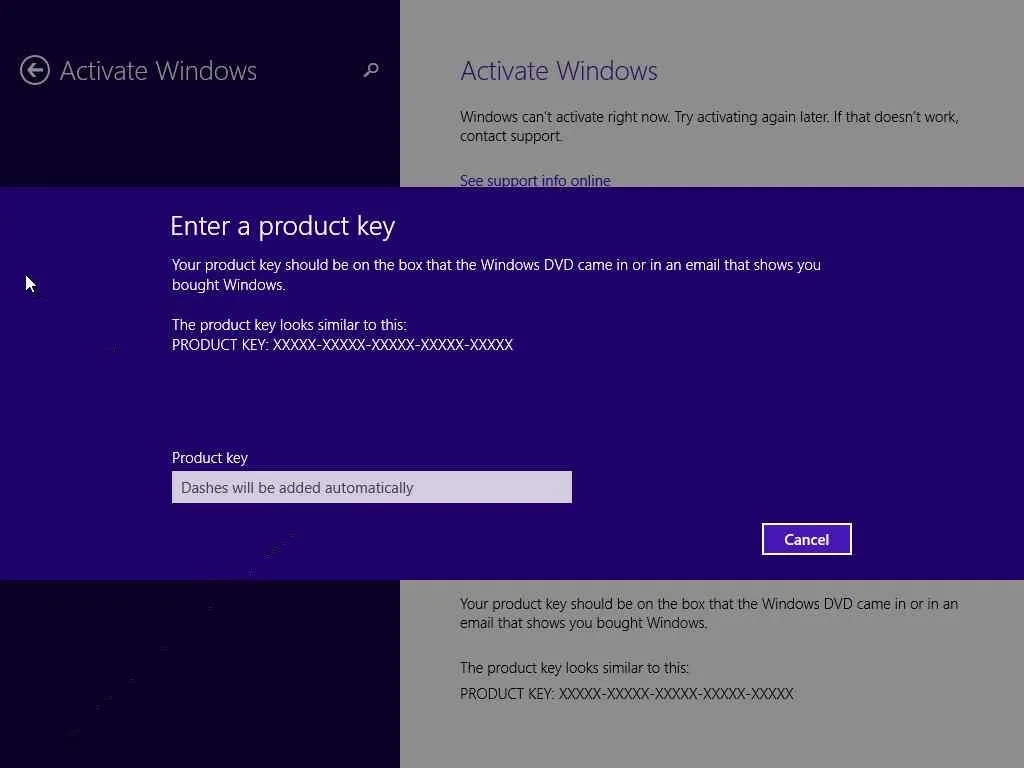1024x768 pixels.
Task: Focus the Product key input field
Action: click(x=372, y=487)
